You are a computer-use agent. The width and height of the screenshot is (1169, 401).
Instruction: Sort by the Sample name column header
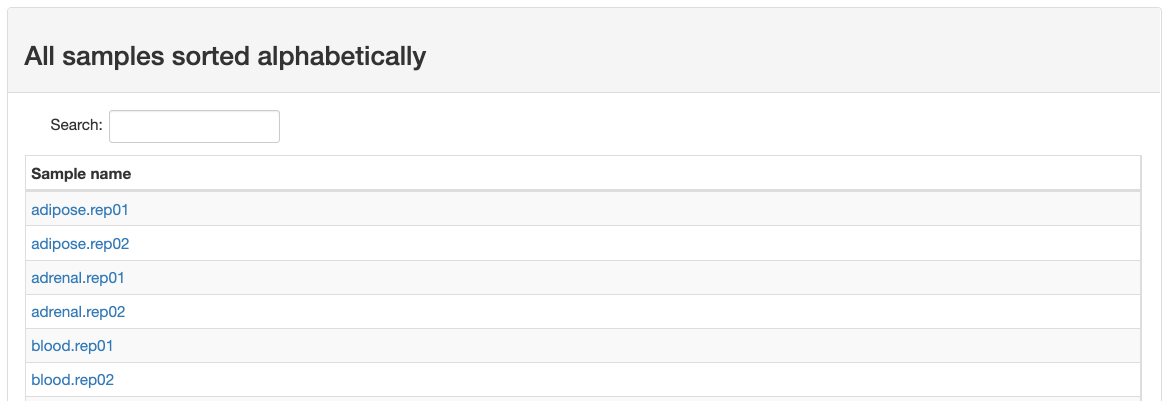click(81, 174)
